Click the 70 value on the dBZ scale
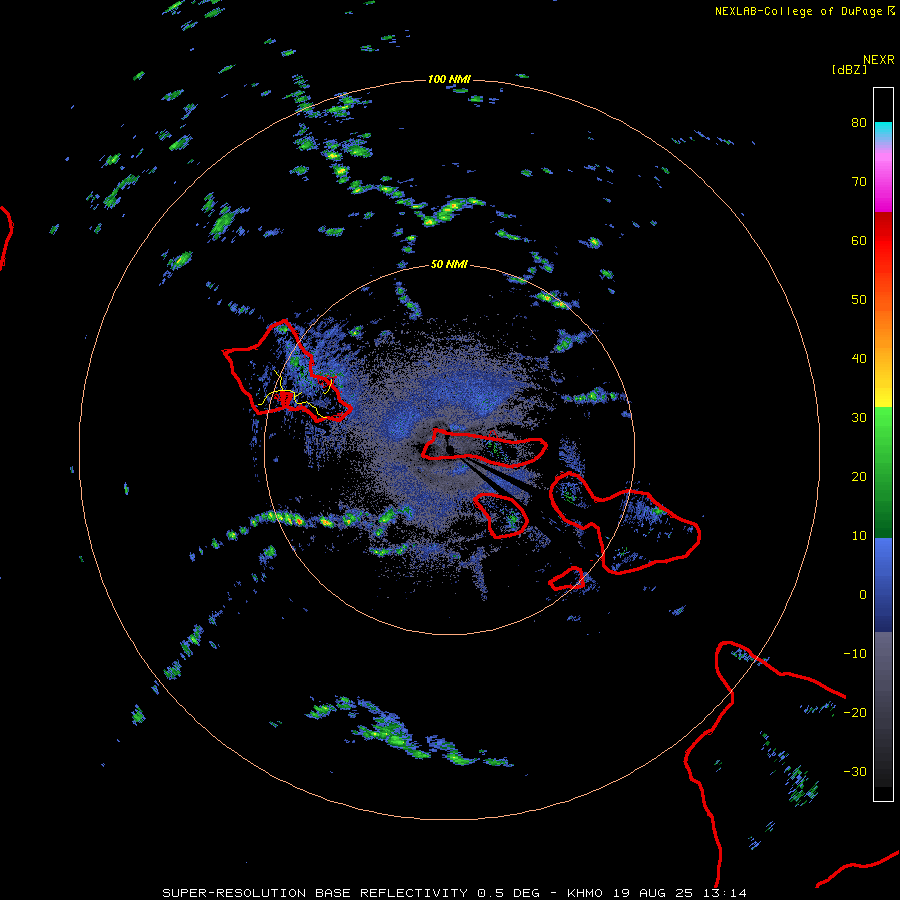This screenshot has height=900, width=900. click(859, 181)
